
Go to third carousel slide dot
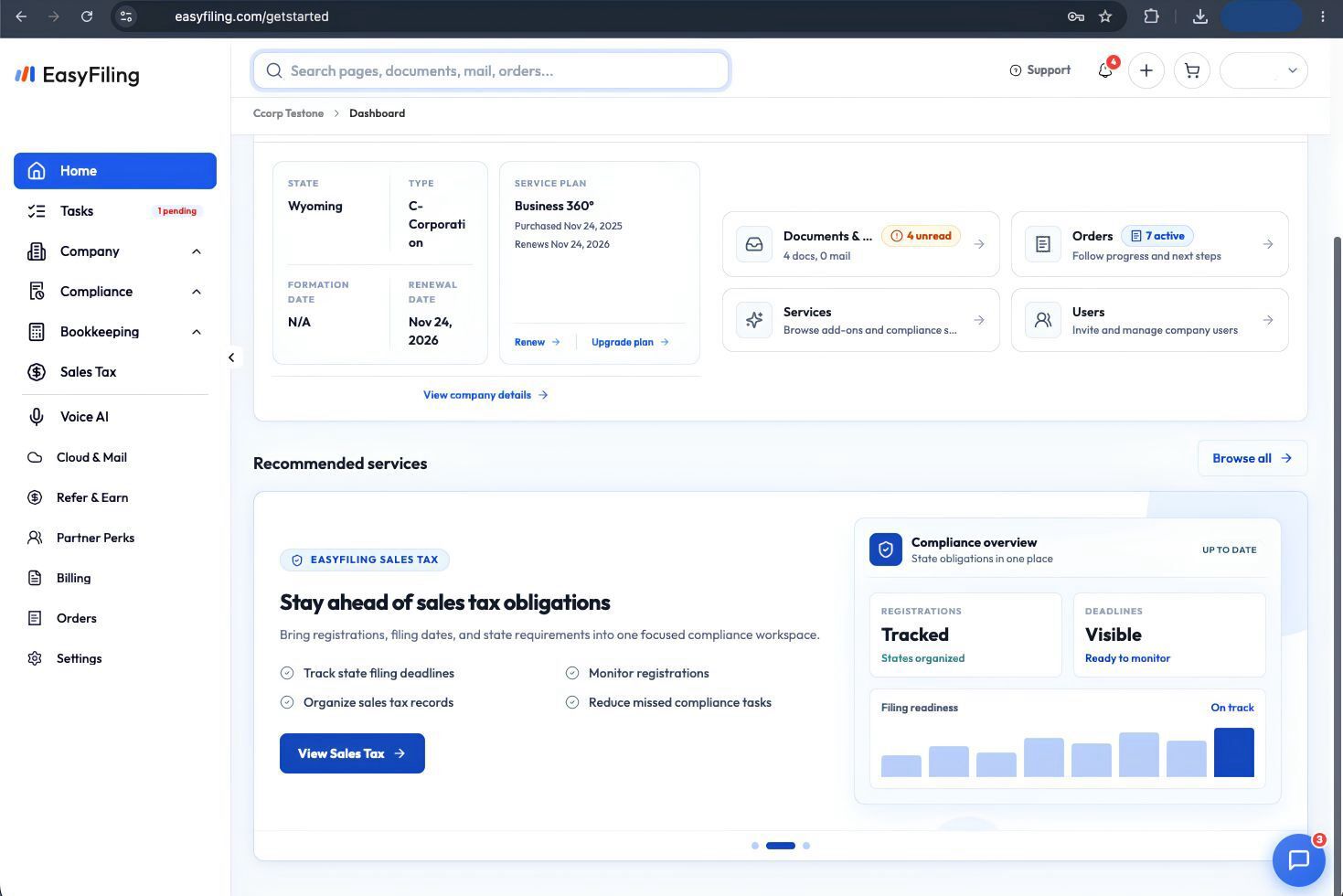(806, 846)
